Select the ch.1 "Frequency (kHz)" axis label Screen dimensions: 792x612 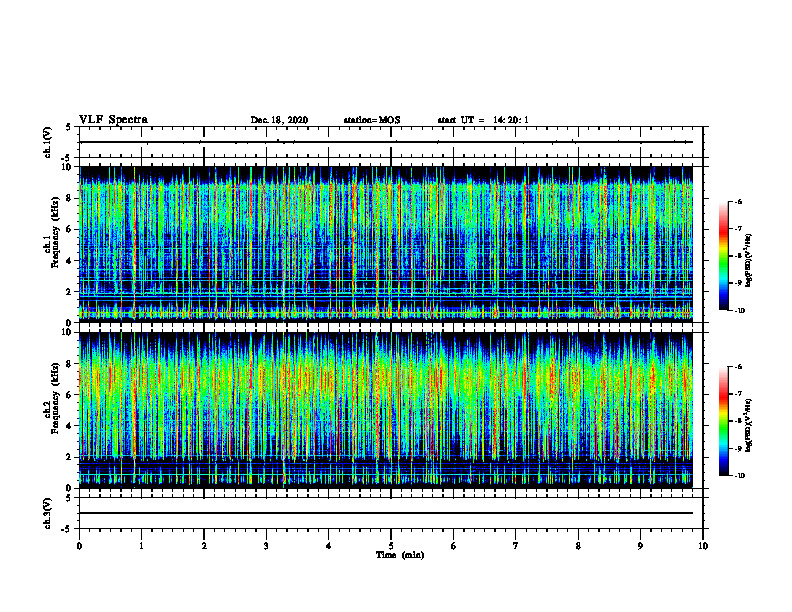tap(55, 232)
